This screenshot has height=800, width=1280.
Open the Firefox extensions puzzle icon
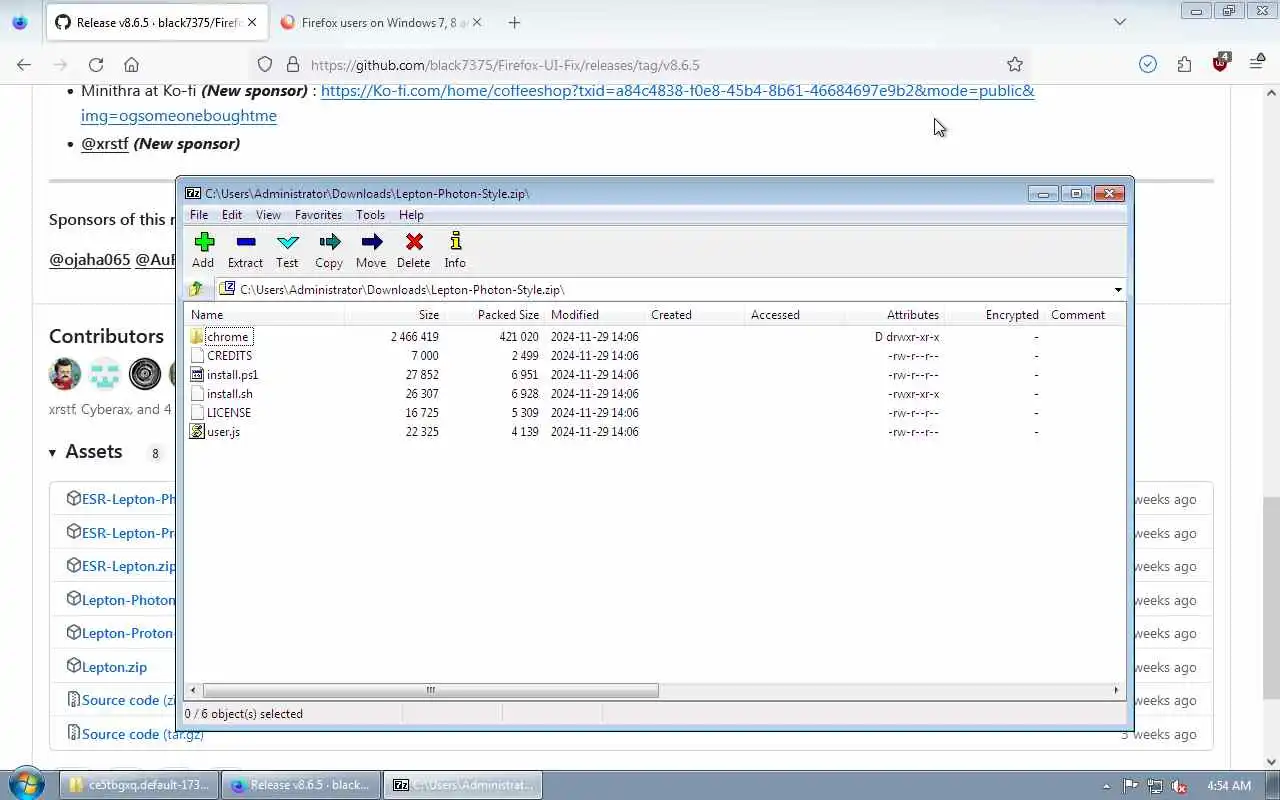coord(1184,65)
